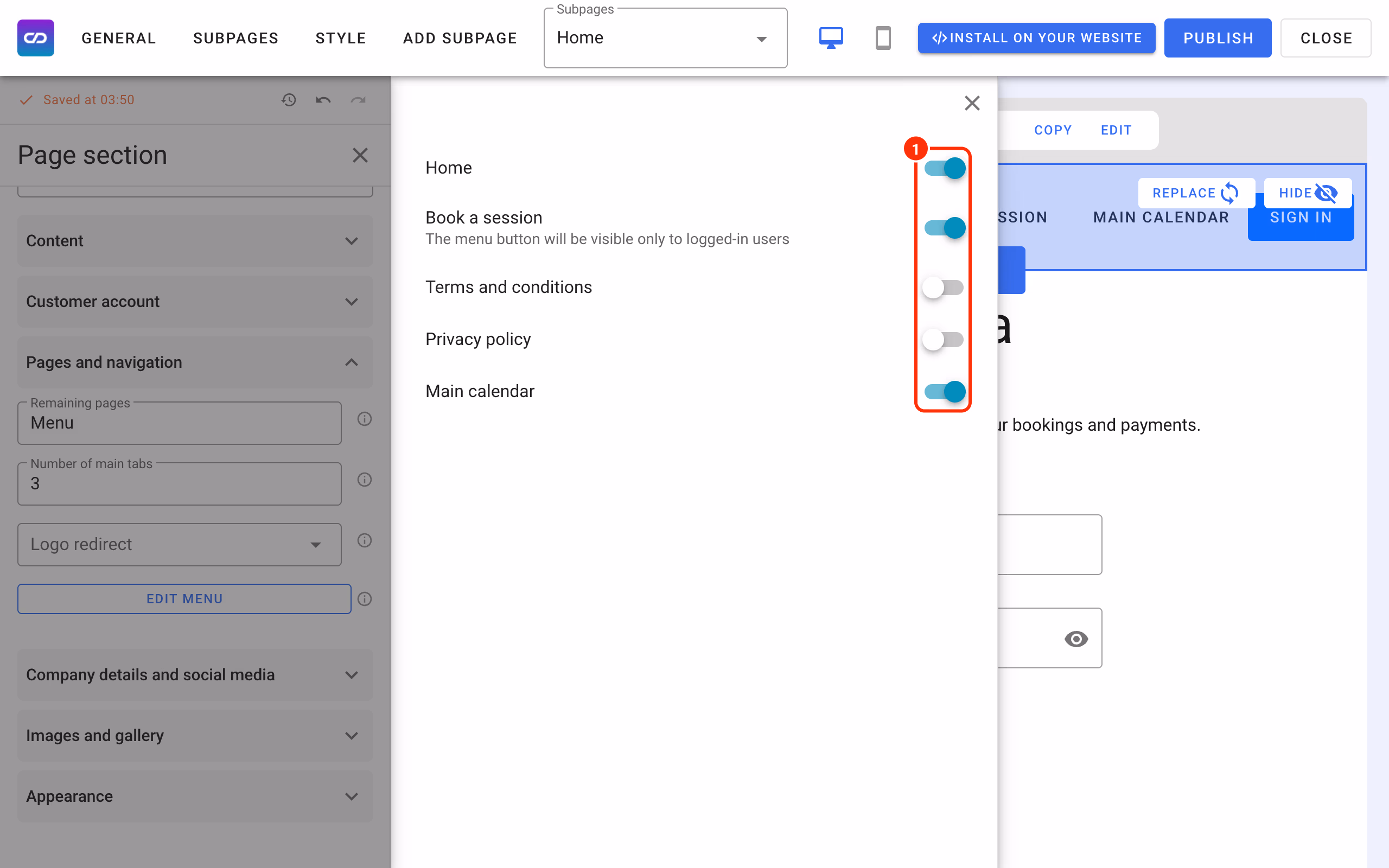Click the Edit link
The image size is (1389, 868).
click(1116, 130)
